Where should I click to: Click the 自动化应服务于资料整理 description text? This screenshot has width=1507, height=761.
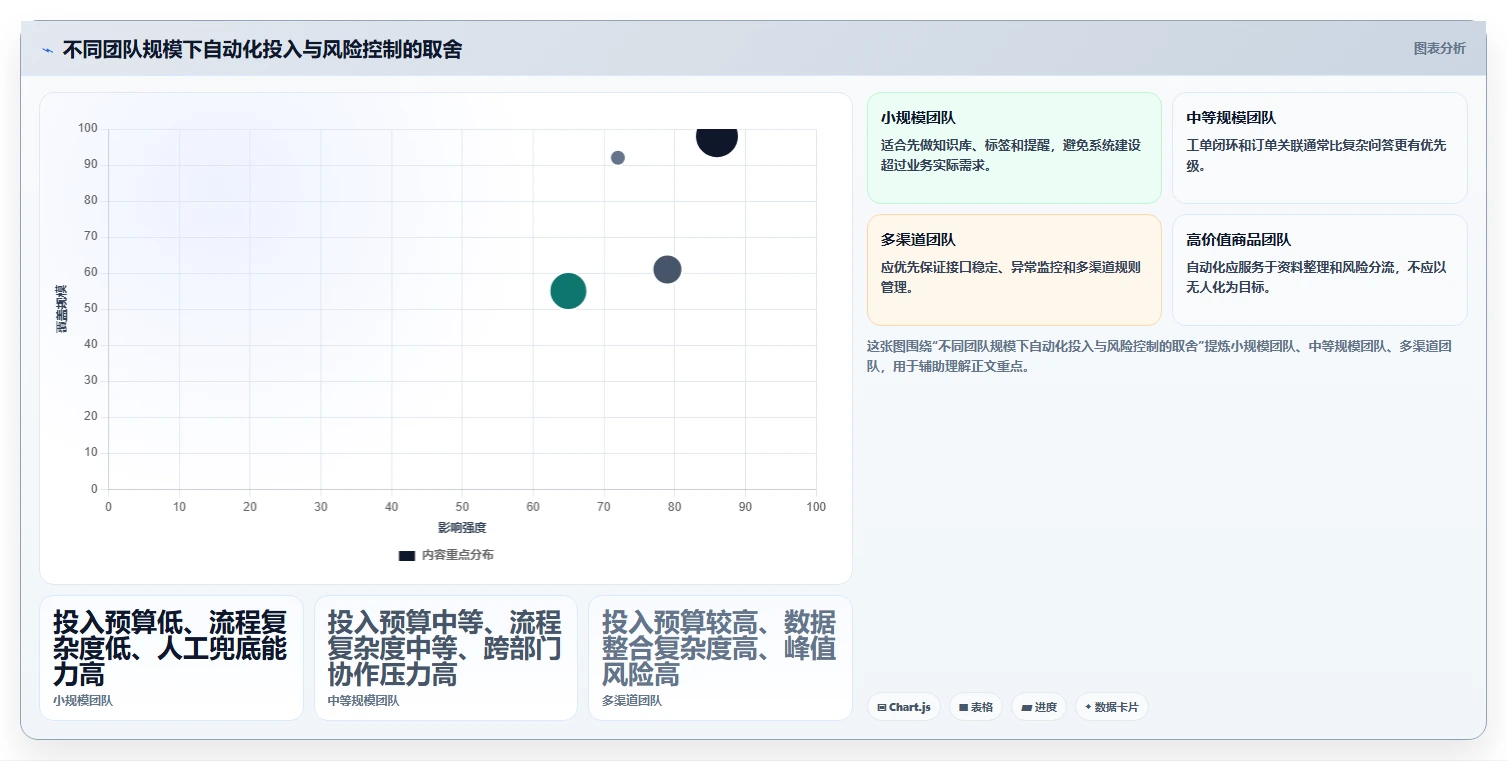(1316, 277)
